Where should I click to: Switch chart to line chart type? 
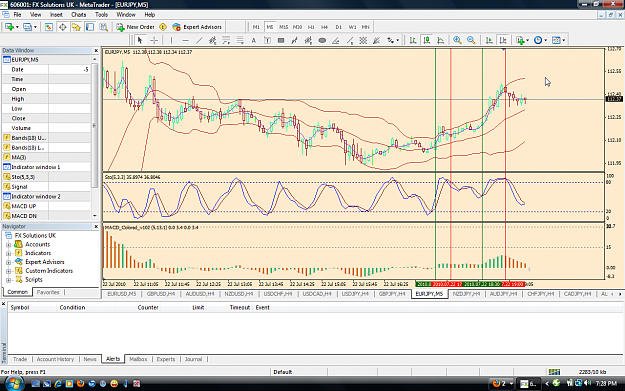tap(440, 40)
